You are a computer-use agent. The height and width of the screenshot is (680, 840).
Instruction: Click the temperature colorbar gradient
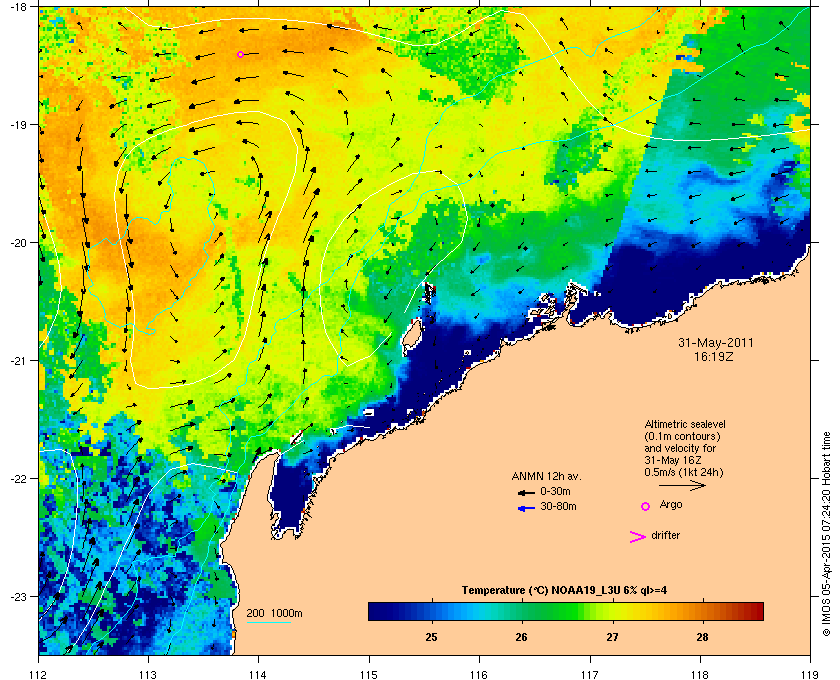pyautogui.click(x=566, y=611)
